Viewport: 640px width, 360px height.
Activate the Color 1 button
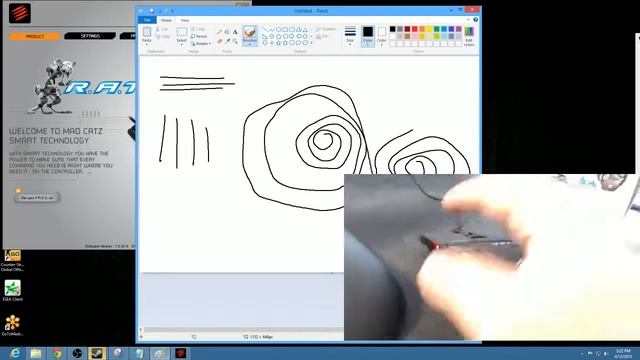pyautogui.click(x=368, y=36)
